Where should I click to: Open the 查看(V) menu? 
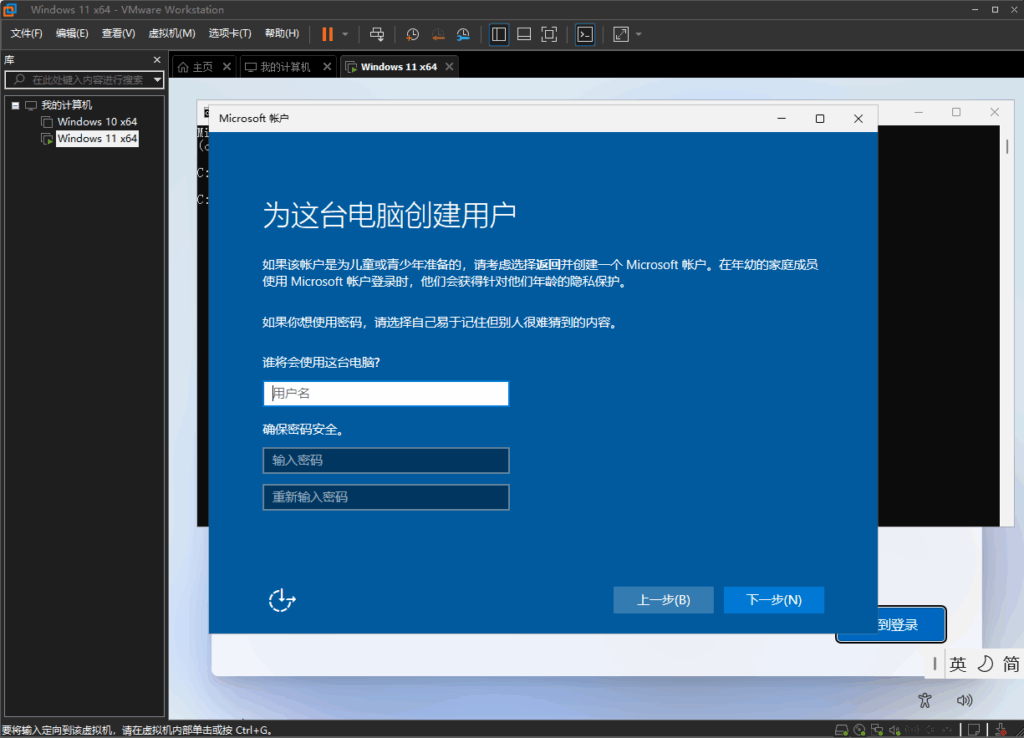click(x=118, y=33)
